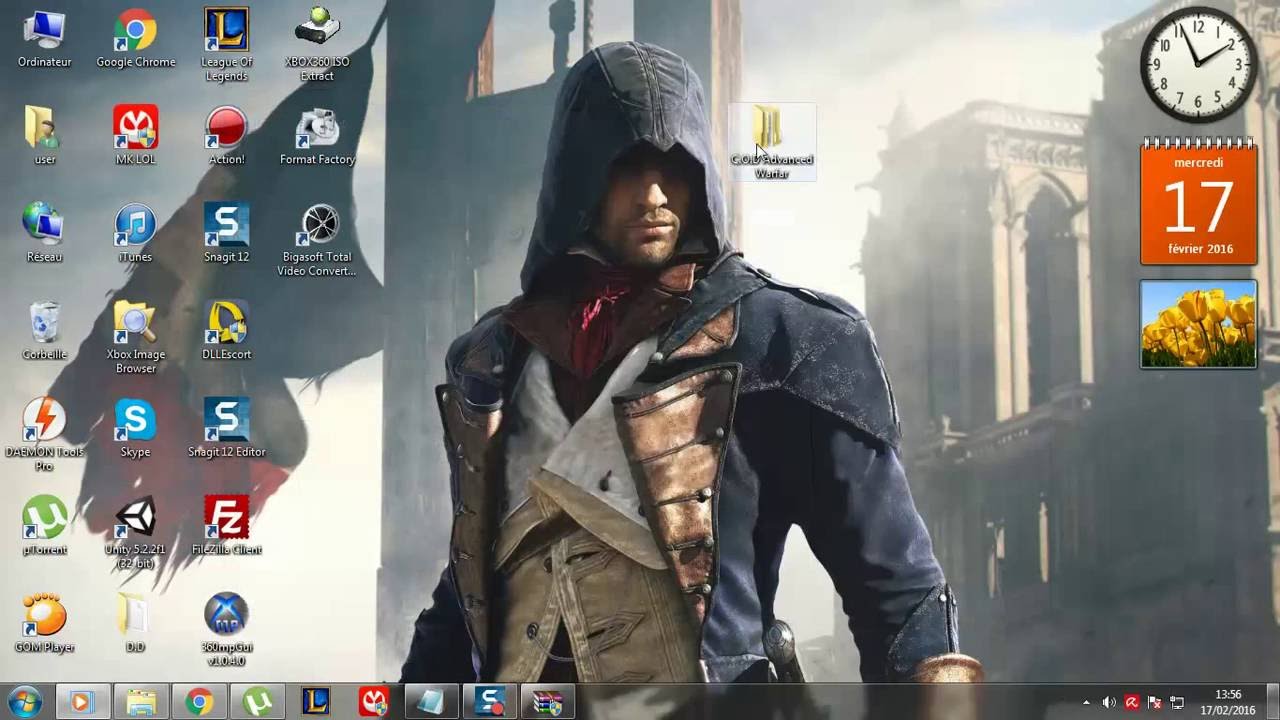The image size is (1280, 720).
Task: Select the Snagit 12 desktop shortcut
Action: 226,234
